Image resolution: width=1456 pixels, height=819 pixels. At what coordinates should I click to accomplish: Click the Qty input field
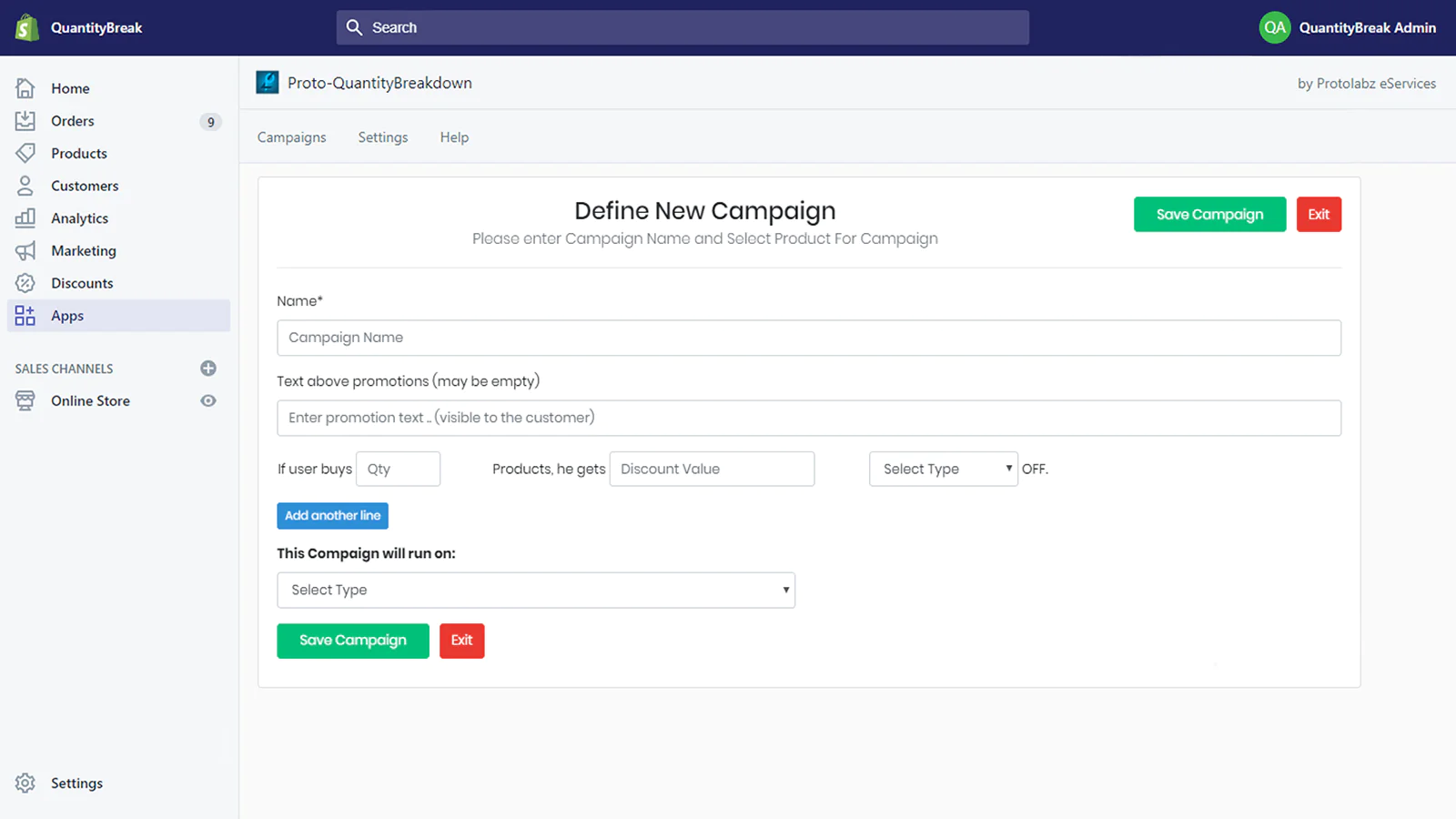[399, 469]
